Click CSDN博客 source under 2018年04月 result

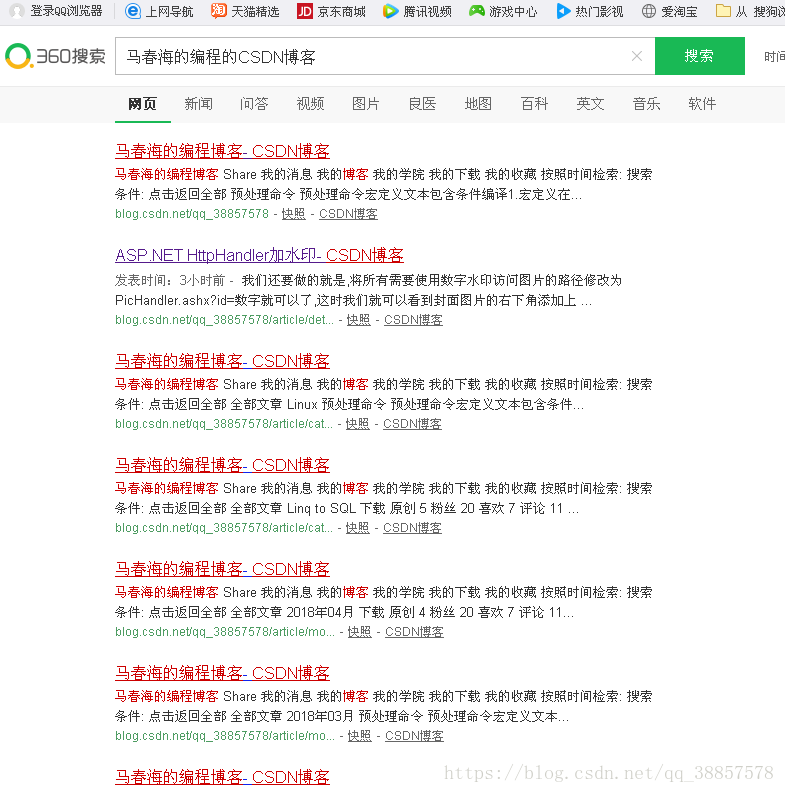point(414,632)
